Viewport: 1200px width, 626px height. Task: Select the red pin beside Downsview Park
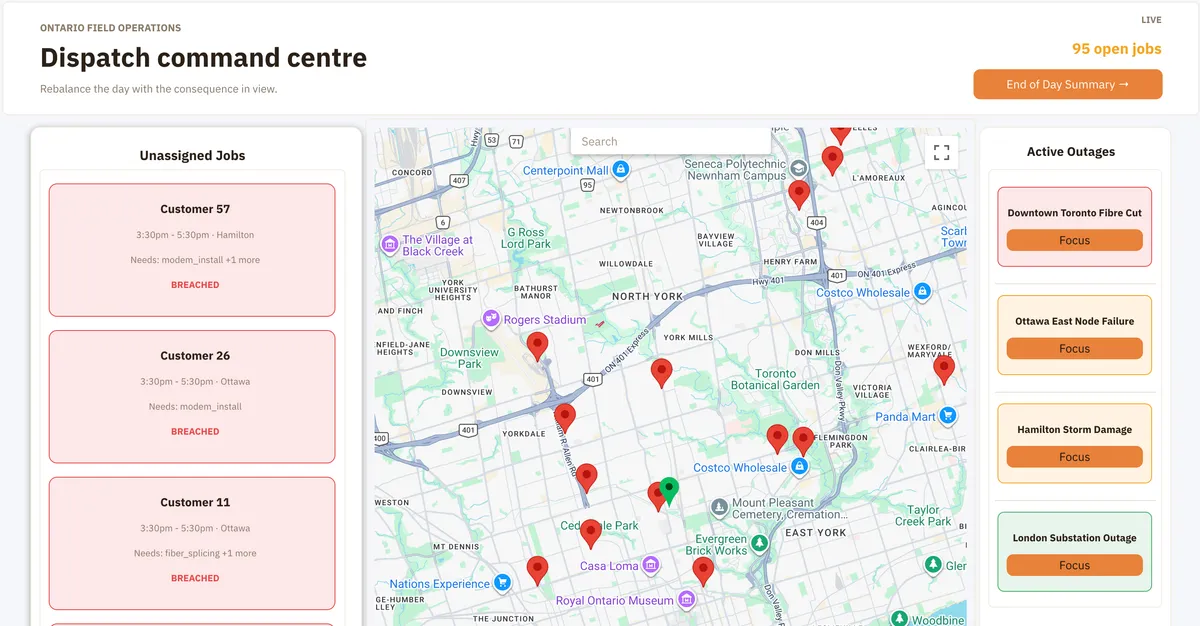[x=538, y=346]
